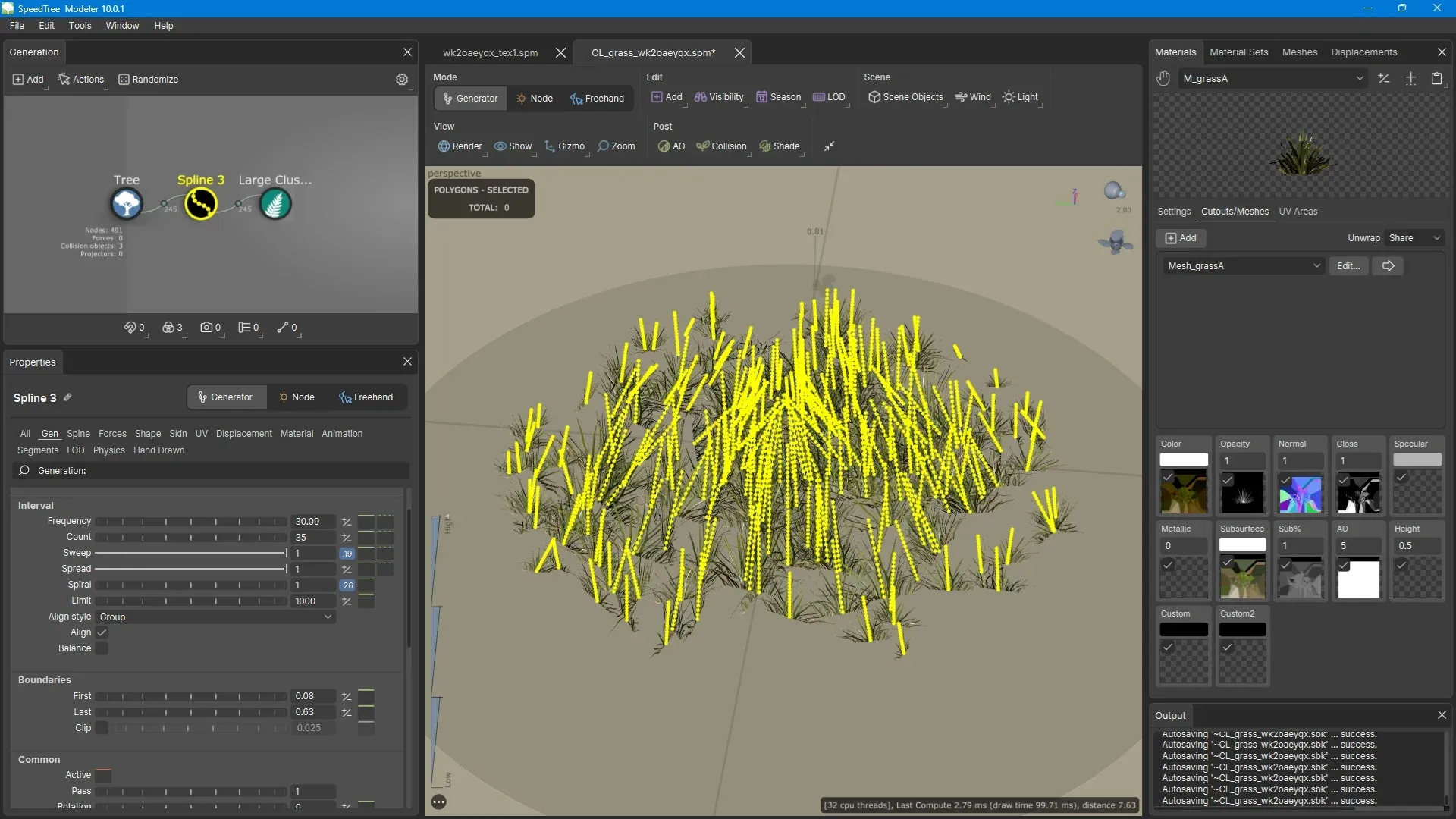Toggle the Align checkbox

tap(102, 632)
